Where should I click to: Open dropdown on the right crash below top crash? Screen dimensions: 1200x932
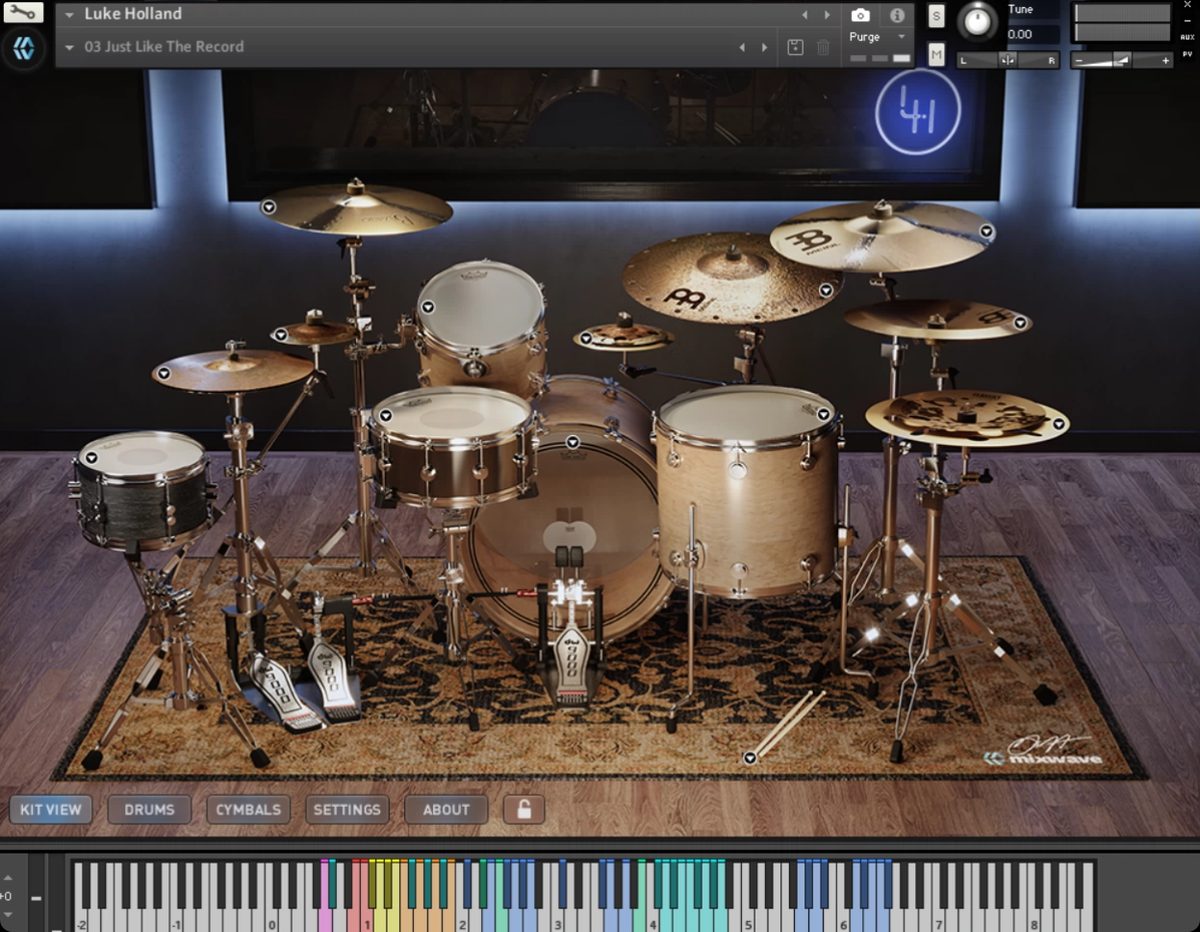point(1020,323)
